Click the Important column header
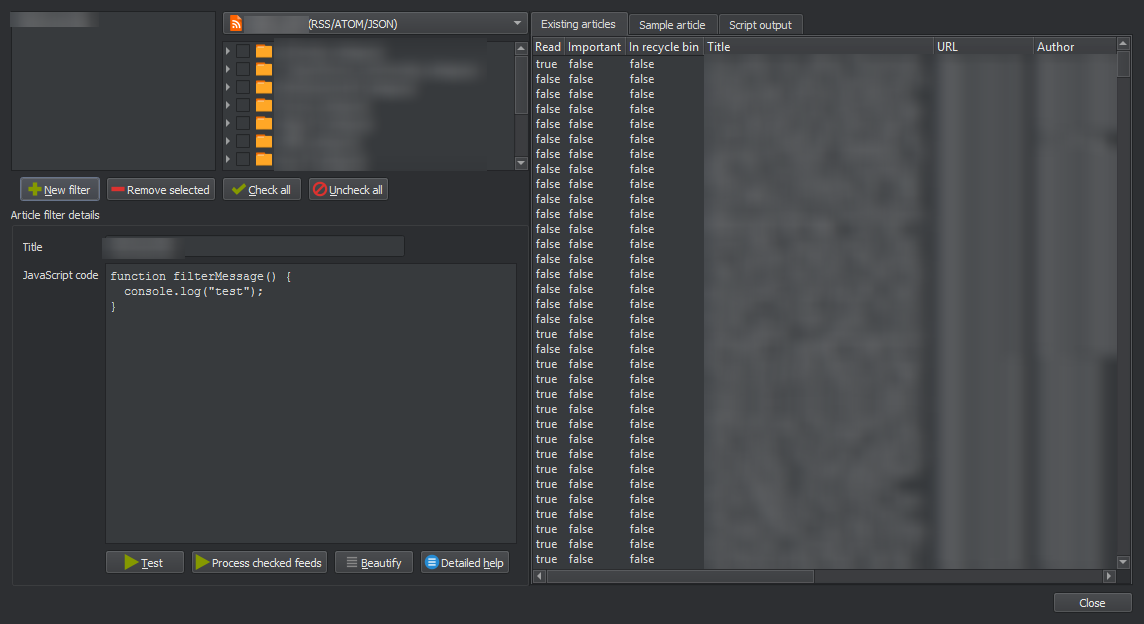Image resolution: width=1144 pixels, height=624 pixels. [595, 47]
